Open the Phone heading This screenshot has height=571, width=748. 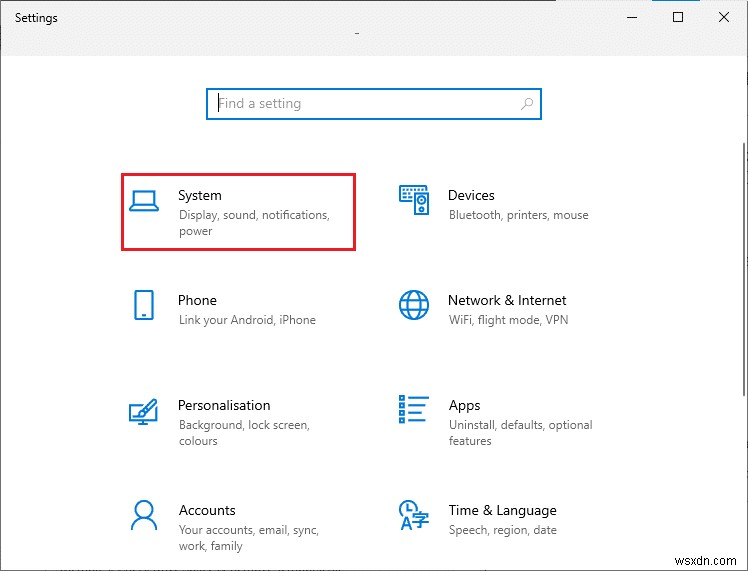pos(197,300)
